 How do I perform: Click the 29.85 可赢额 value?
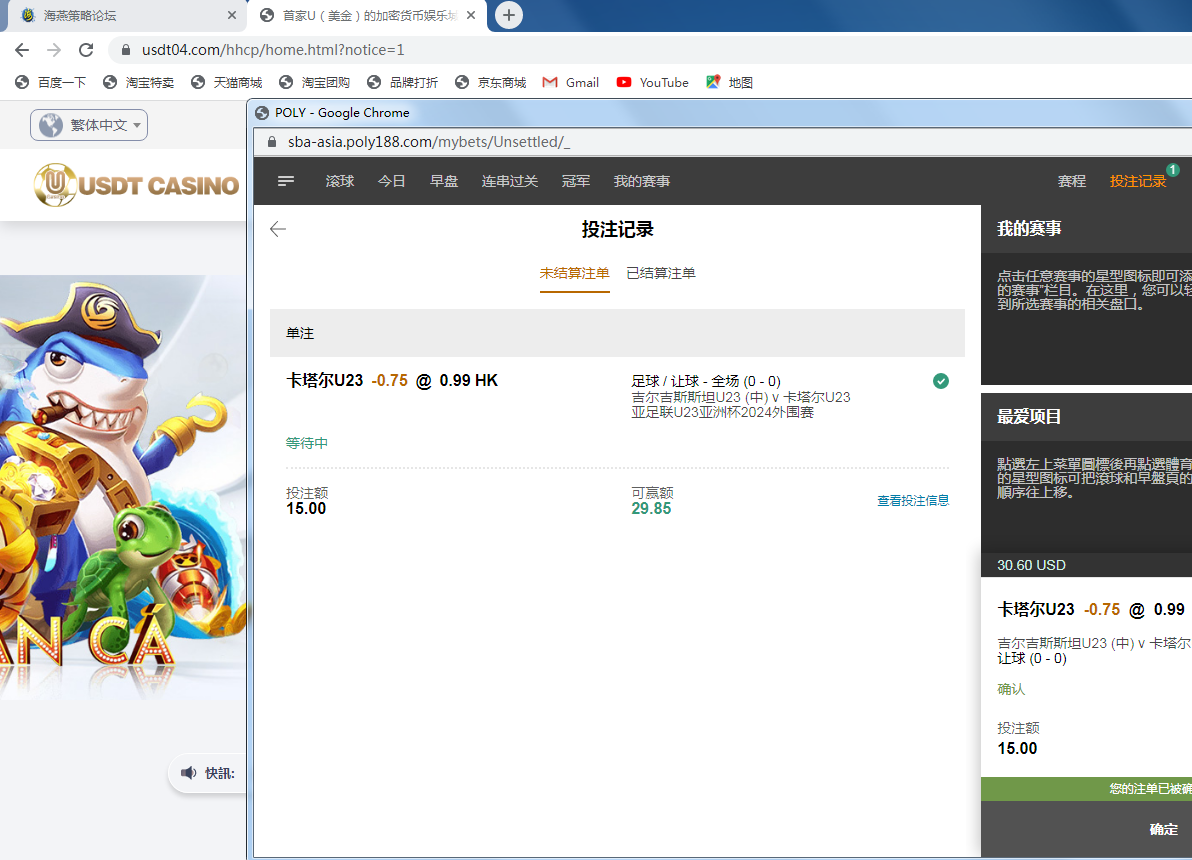click(651, 509)
